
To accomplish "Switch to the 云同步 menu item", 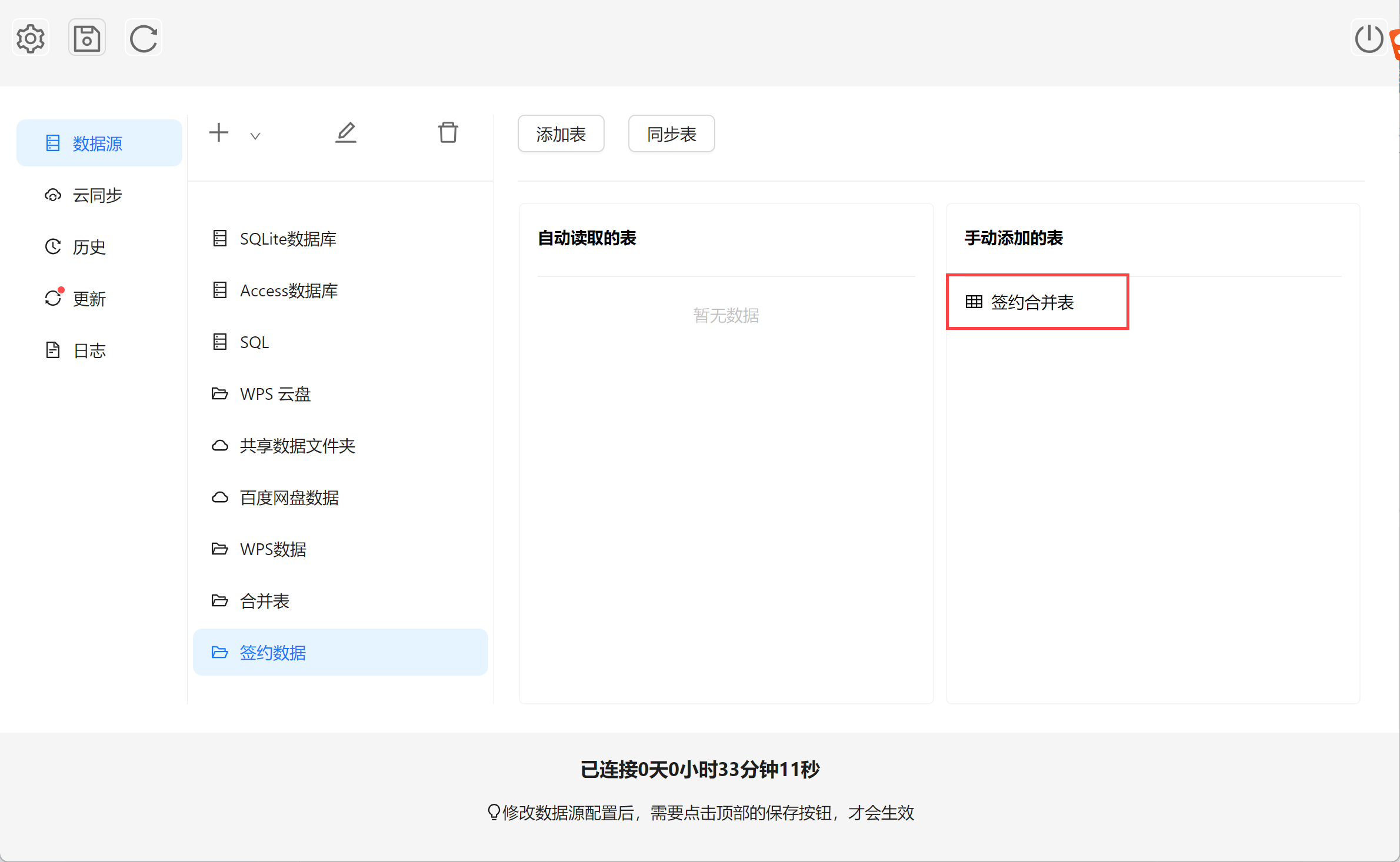I will (x=97, y=195).
